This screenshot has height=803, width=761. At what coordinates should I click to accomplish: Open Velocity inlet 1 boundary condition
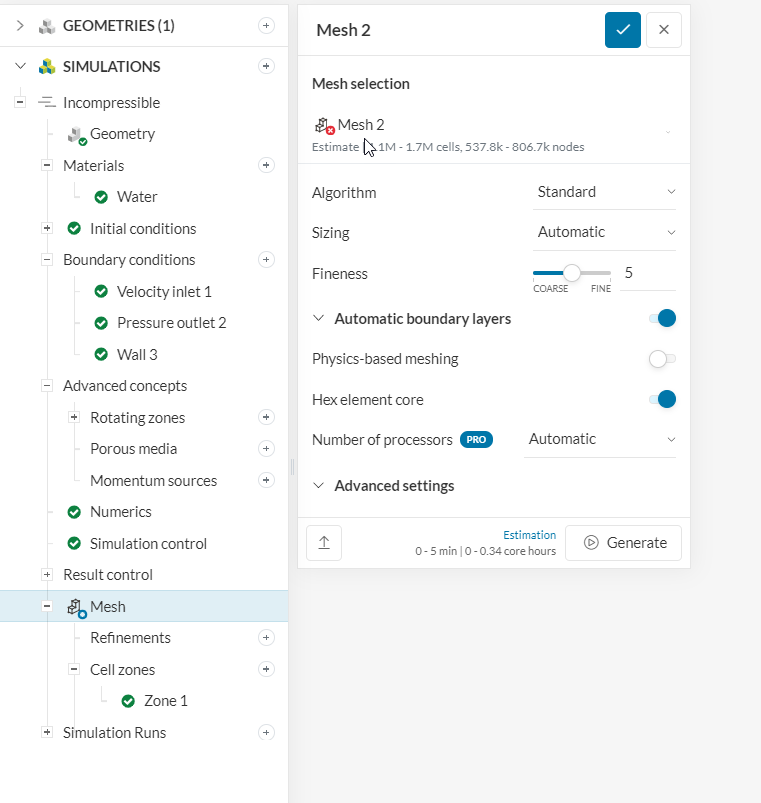pos(164,292)
